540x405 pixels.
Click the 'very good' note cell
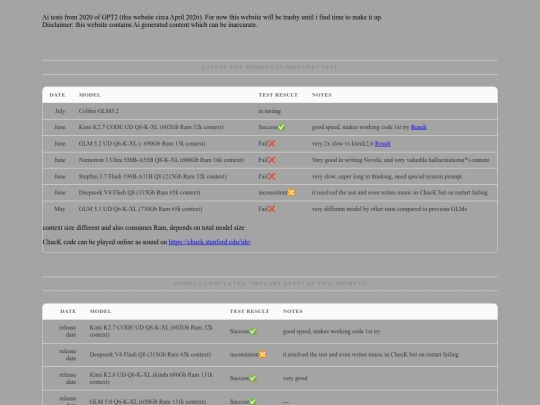[295, 378]
